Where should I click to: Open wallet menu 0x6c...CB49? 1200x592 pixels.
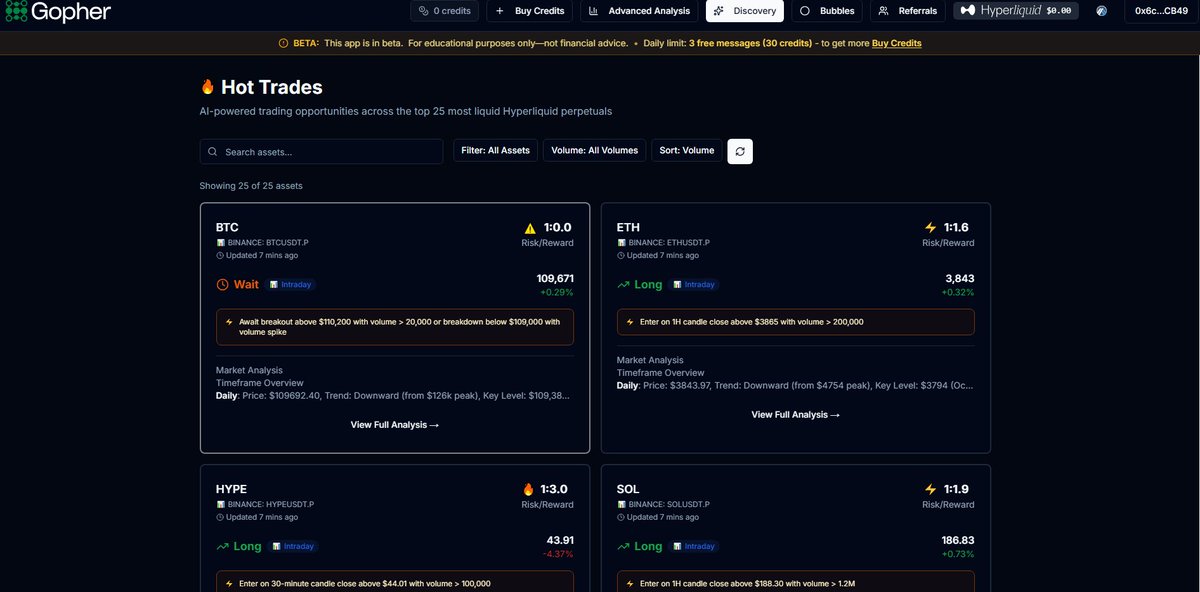[x=1161, y=11]
